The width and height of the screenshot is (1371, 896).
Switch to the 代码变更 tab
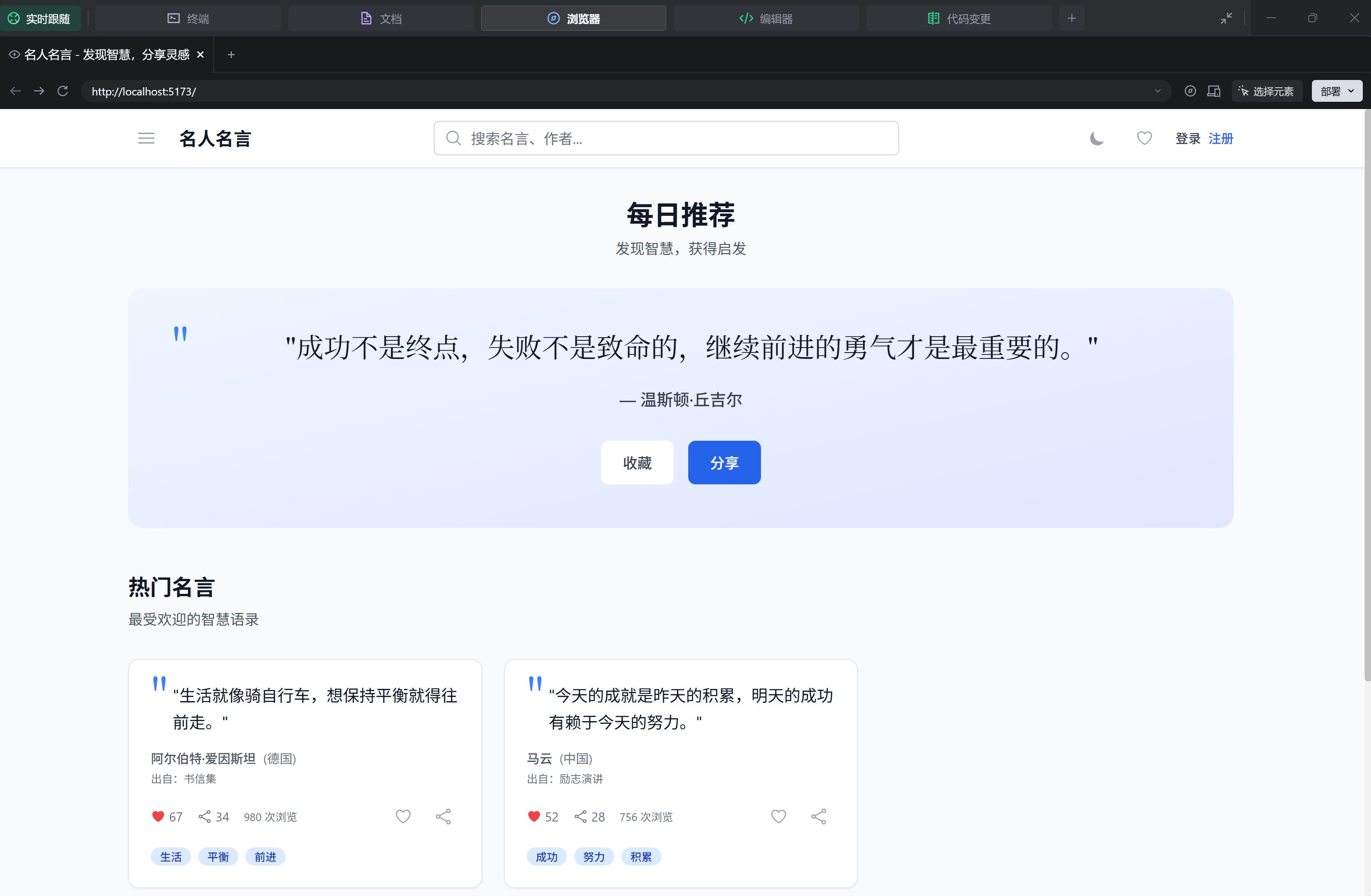[959, 19]
